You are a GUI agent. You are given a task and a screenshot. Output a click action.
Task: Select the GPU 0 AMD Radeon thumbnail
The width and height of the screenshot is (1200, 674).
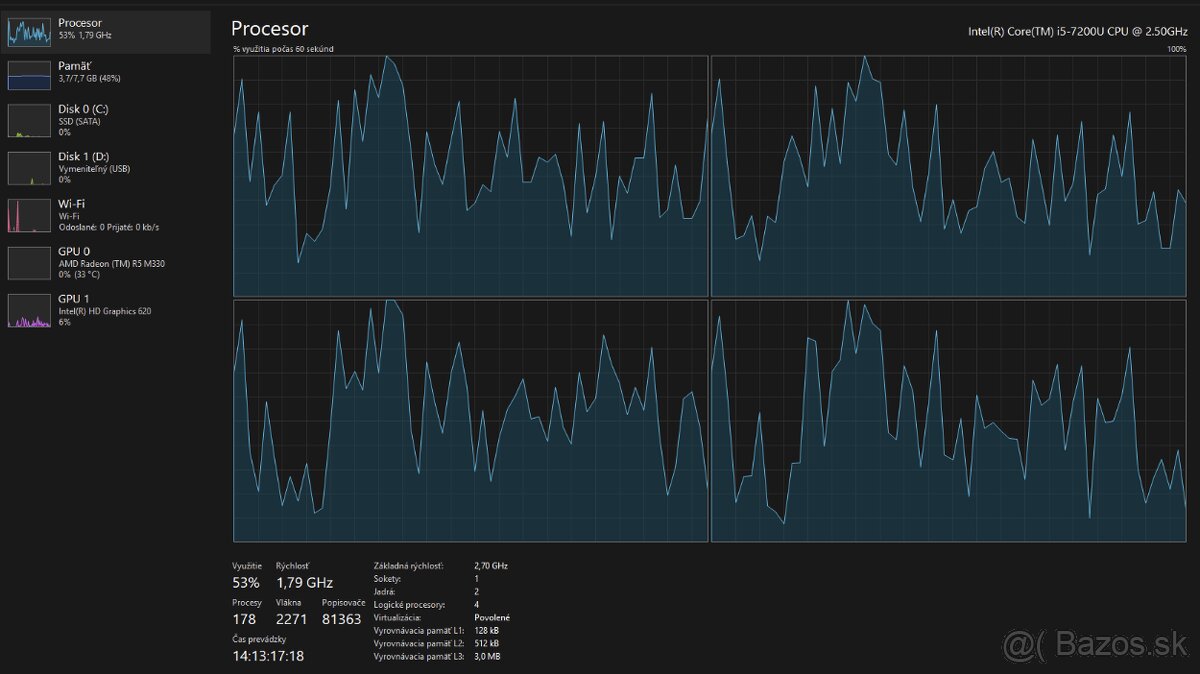(x=29, y=263)
